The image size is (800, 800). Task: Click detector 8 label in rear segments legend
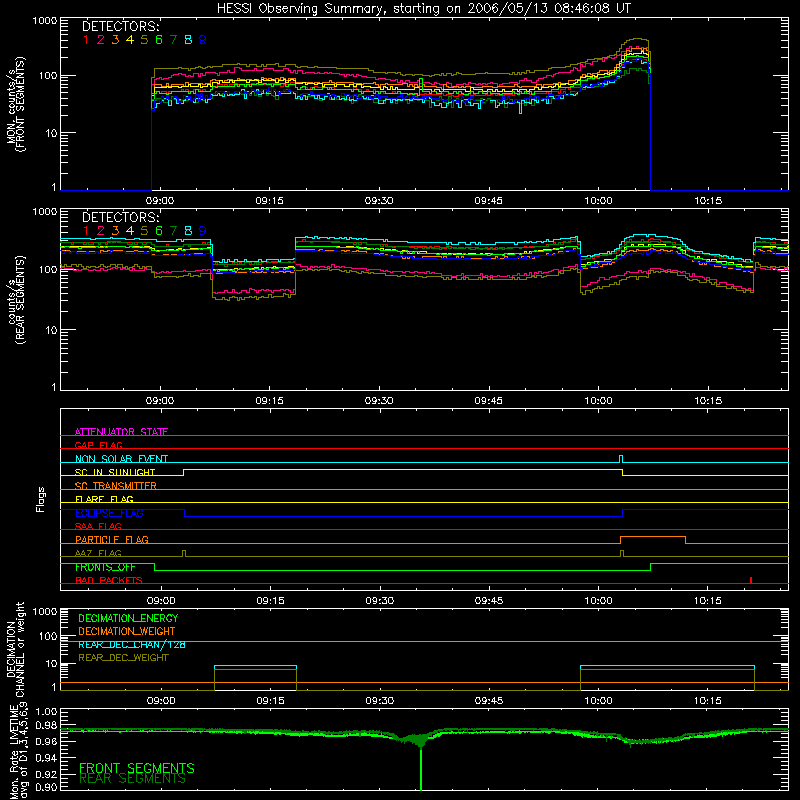188,231
